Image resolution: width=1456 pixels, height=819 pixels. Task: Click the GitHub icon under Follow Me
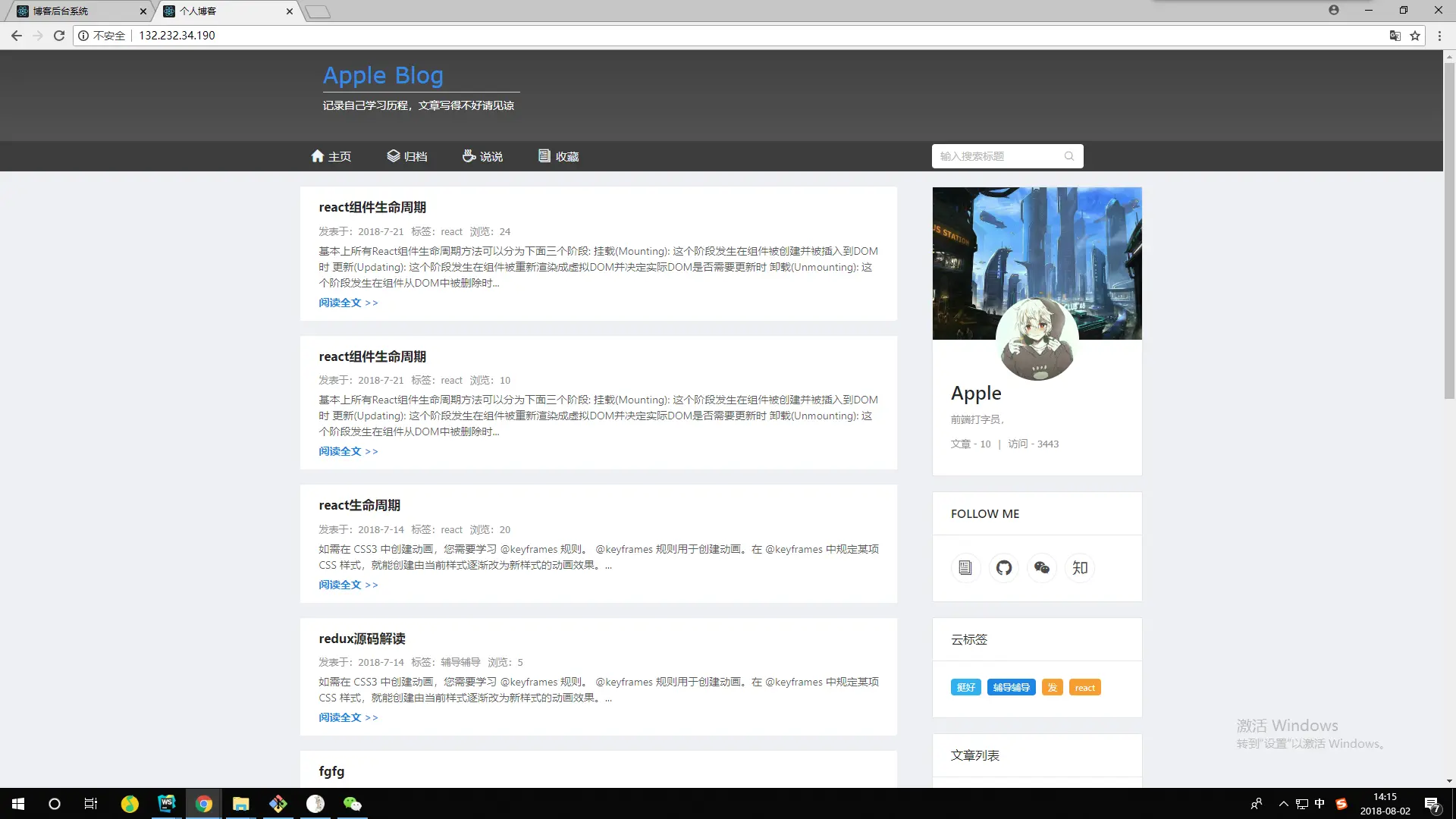coord(1003,568)
